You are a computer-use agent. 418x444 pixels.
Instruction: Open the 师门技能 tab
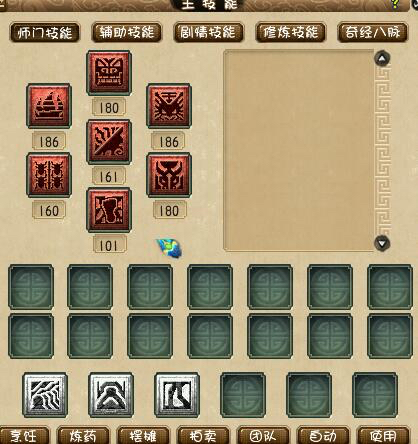pyautogui.click(x=45, y=33)
